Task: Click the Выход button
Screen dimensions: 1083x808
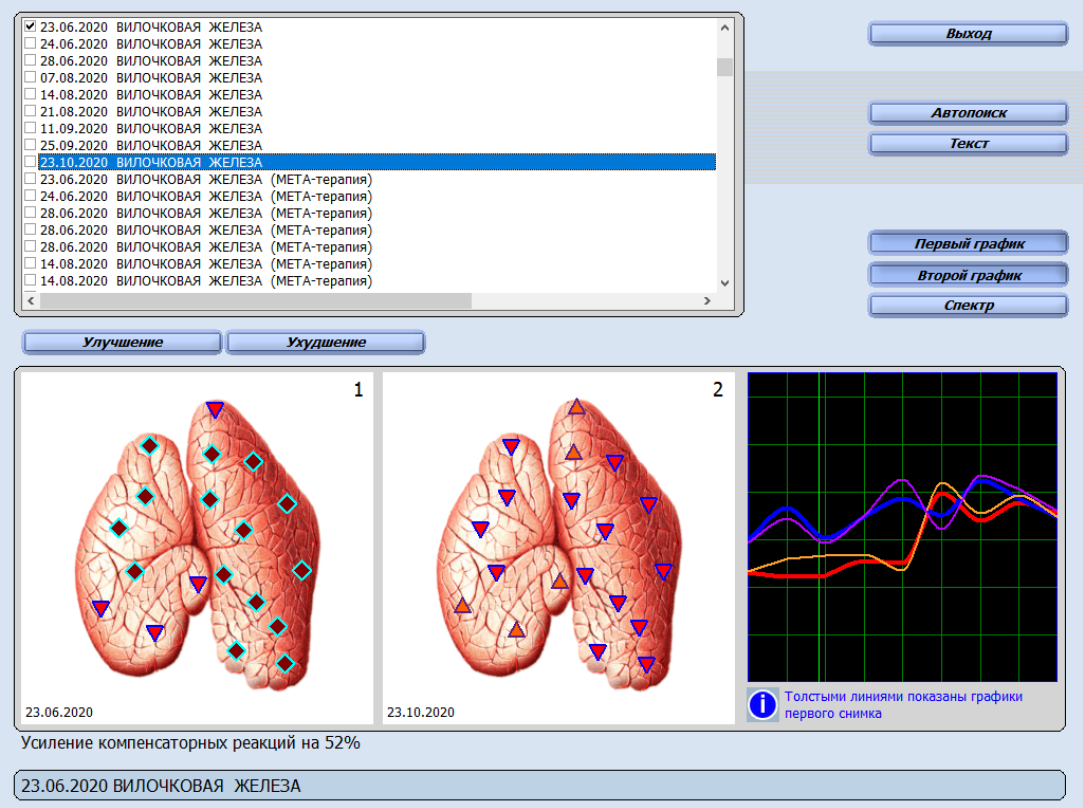Action: (968, 34)
